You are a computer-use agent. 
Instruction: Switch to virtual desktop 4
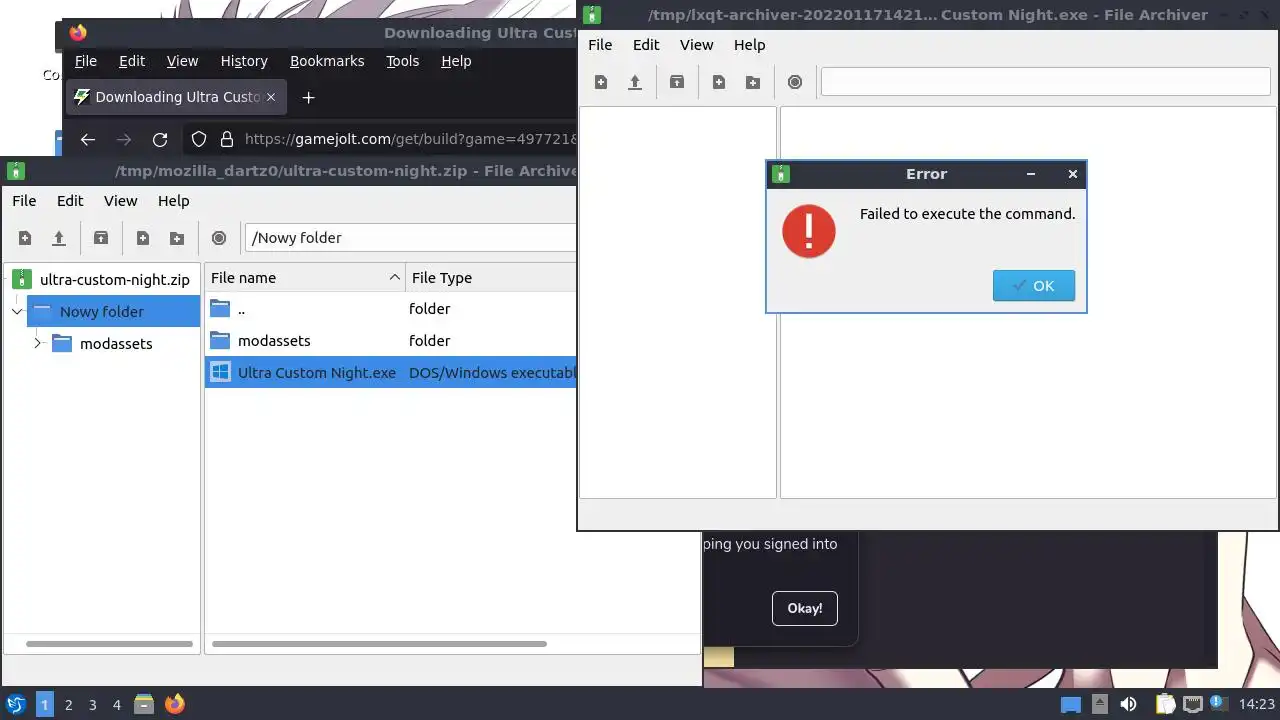tap(117, 705)
